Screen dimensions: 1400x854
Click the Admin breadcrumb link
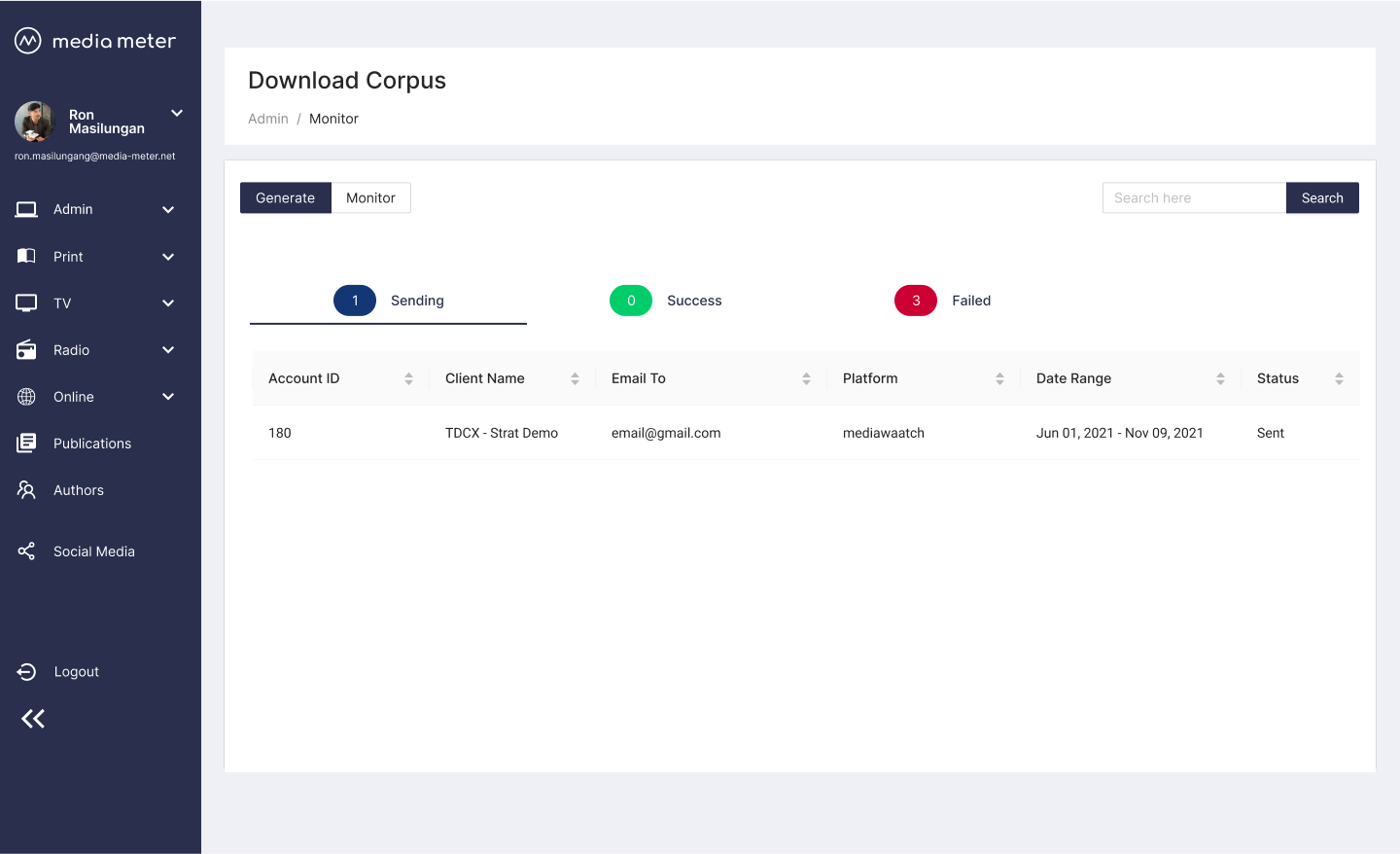point(268,119)
